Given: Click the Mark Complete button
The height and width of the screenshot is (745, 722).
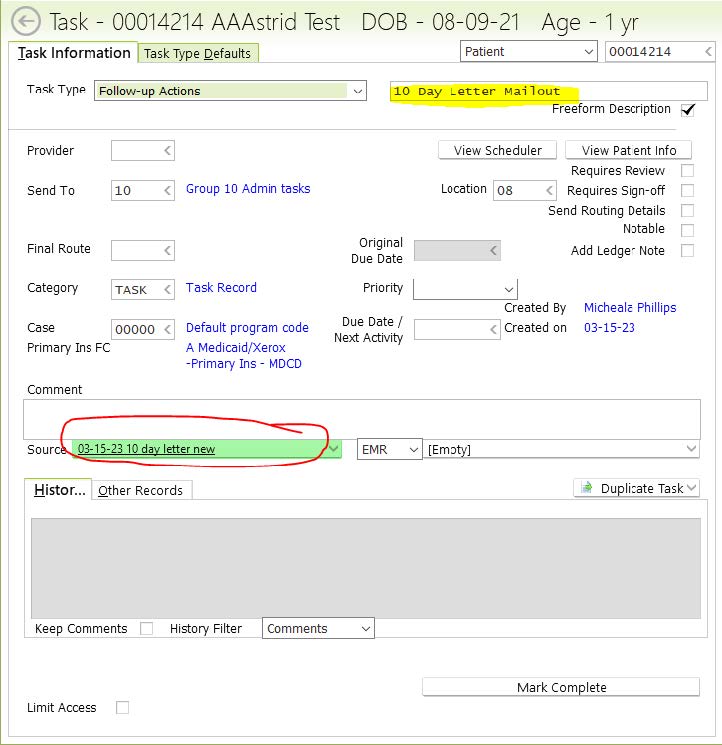Looking at the screenshot, I should click(561, 687).
